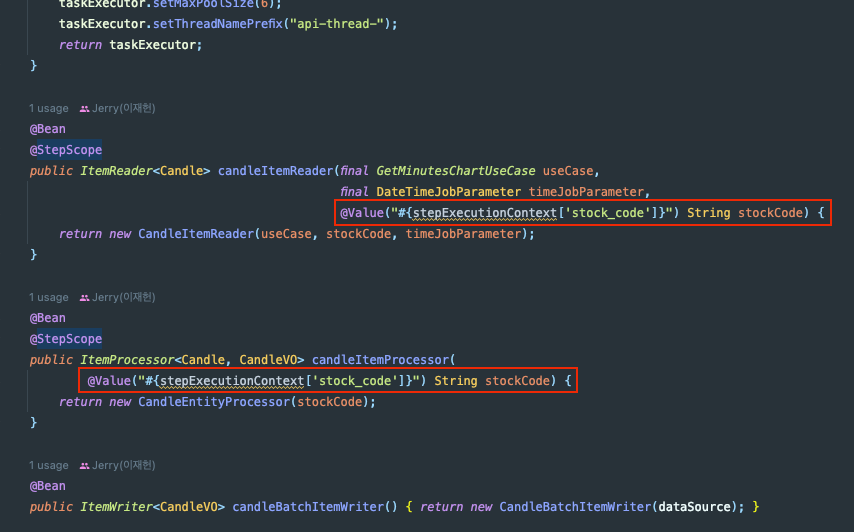Click "return taskExecutor;" line
This screenshot has height=532, width=854.
pyautogui.click(x=131, y=45)
